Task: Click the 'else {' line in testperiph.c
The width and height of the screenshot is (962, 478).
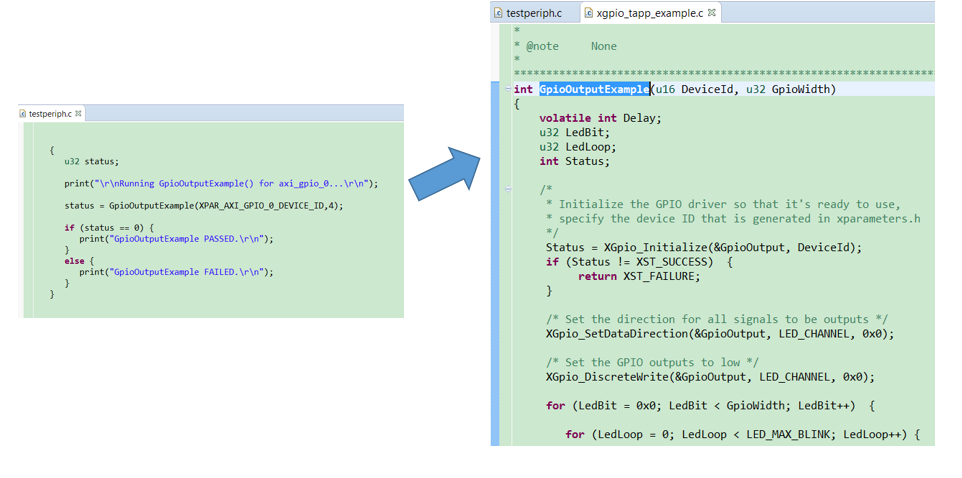Action: (80, 261)
